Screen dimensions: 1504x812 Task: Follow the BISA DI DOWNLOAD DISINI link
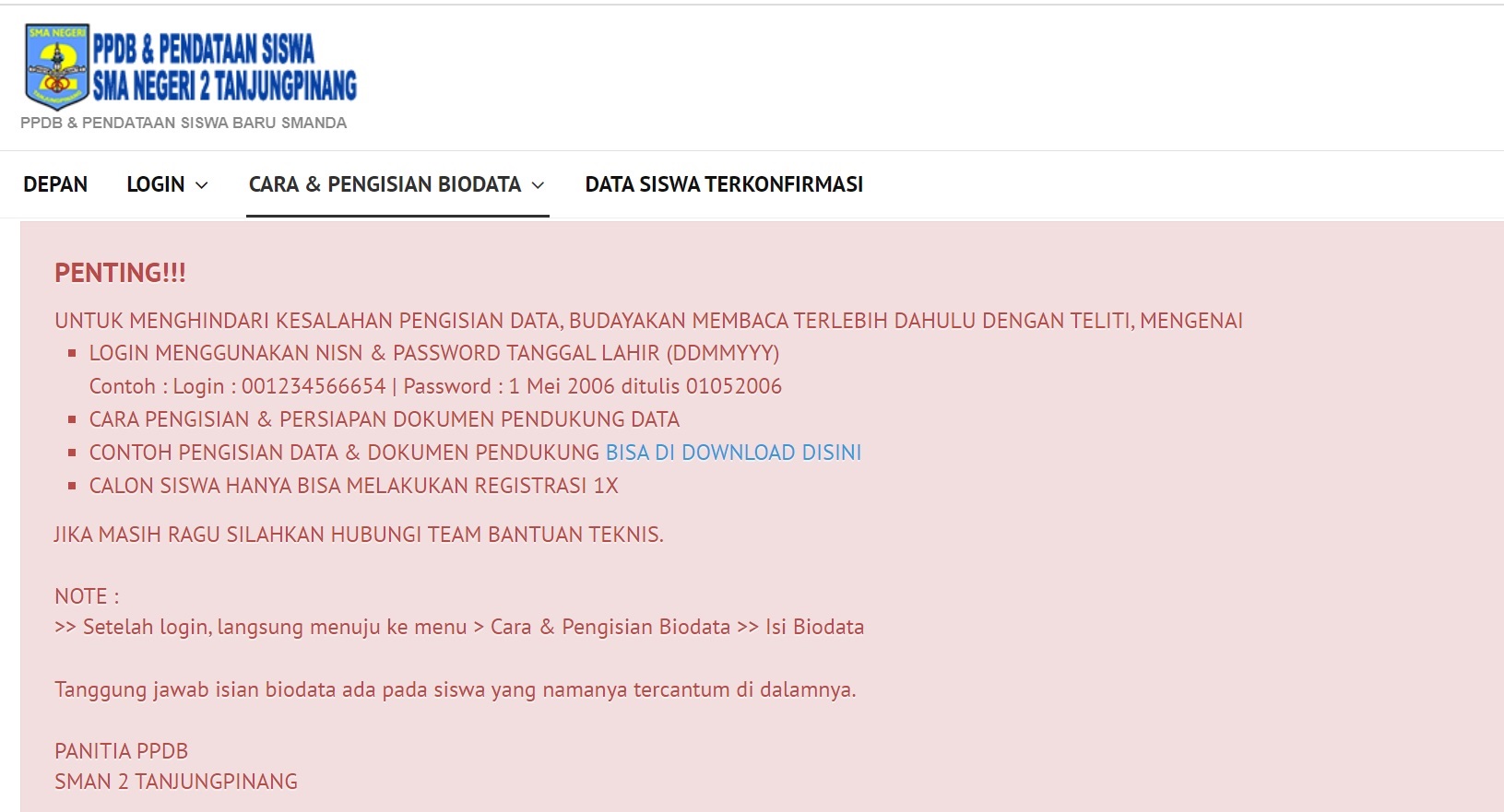coord(733,453)
